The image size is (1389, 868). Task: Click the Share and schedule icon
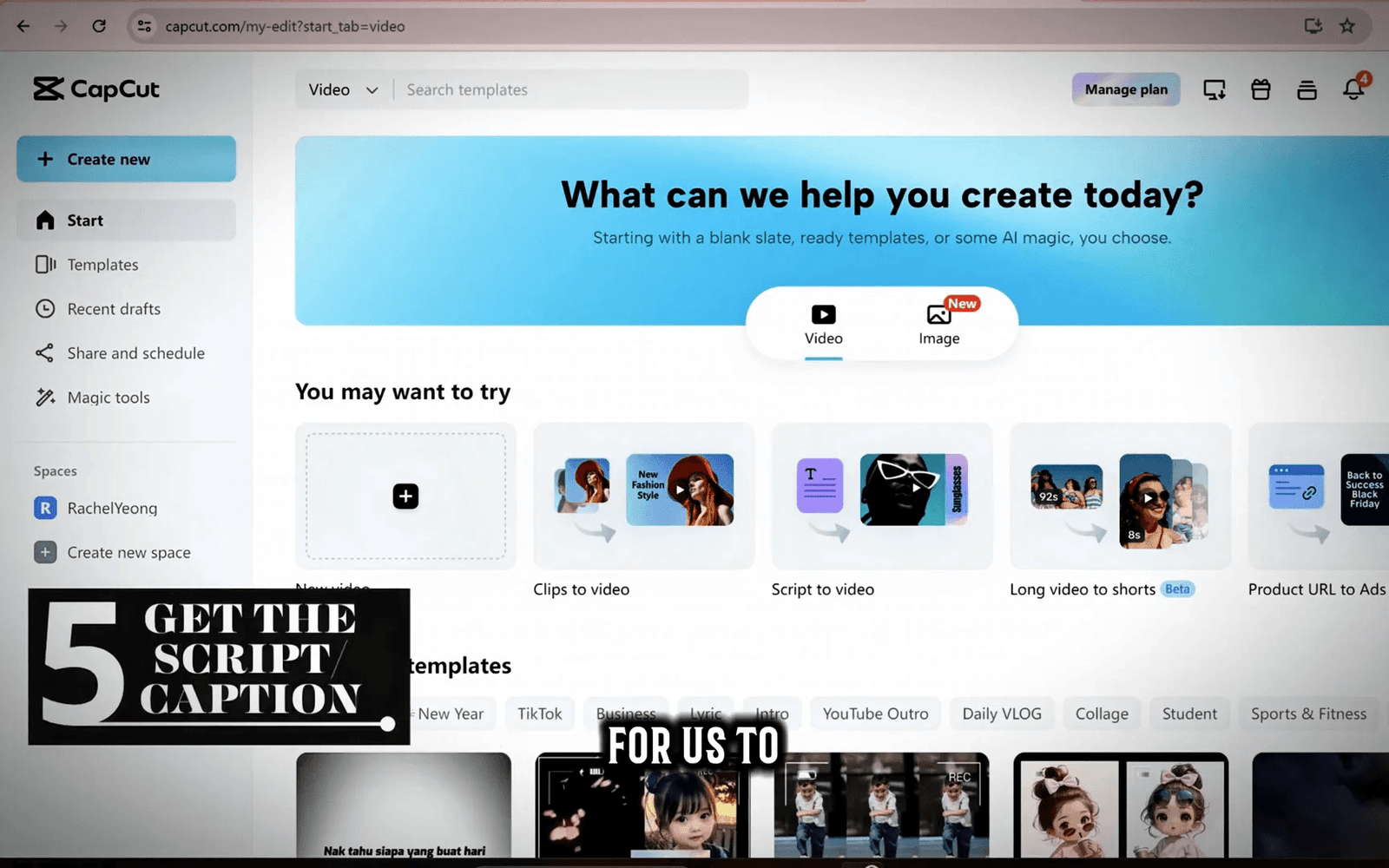45,353
